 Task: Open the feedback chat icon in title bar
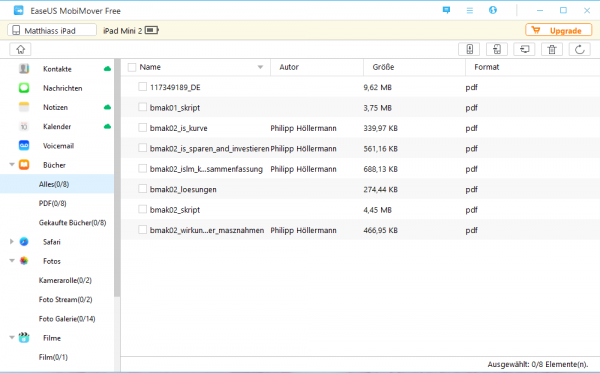click(446, 10)
